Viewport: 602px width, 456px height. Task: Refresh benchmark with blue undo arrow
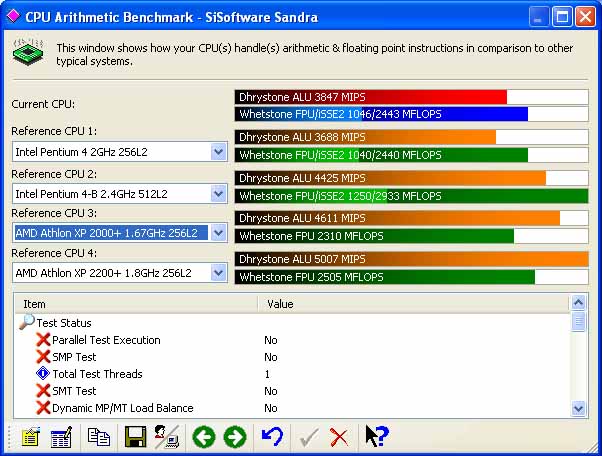point(272,437)
